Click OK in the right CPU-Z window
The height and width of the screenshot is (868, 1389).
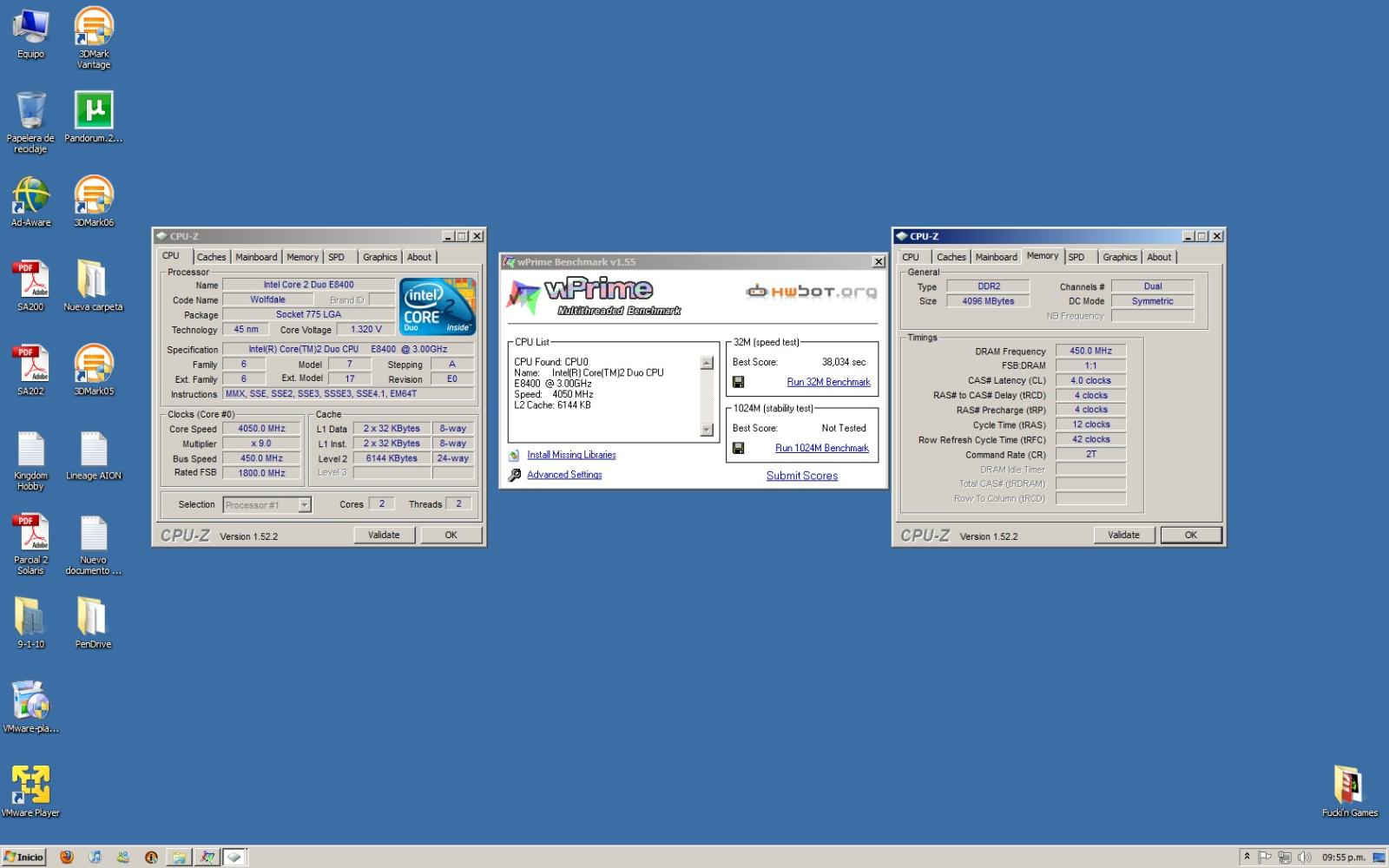click(1191, 535)
